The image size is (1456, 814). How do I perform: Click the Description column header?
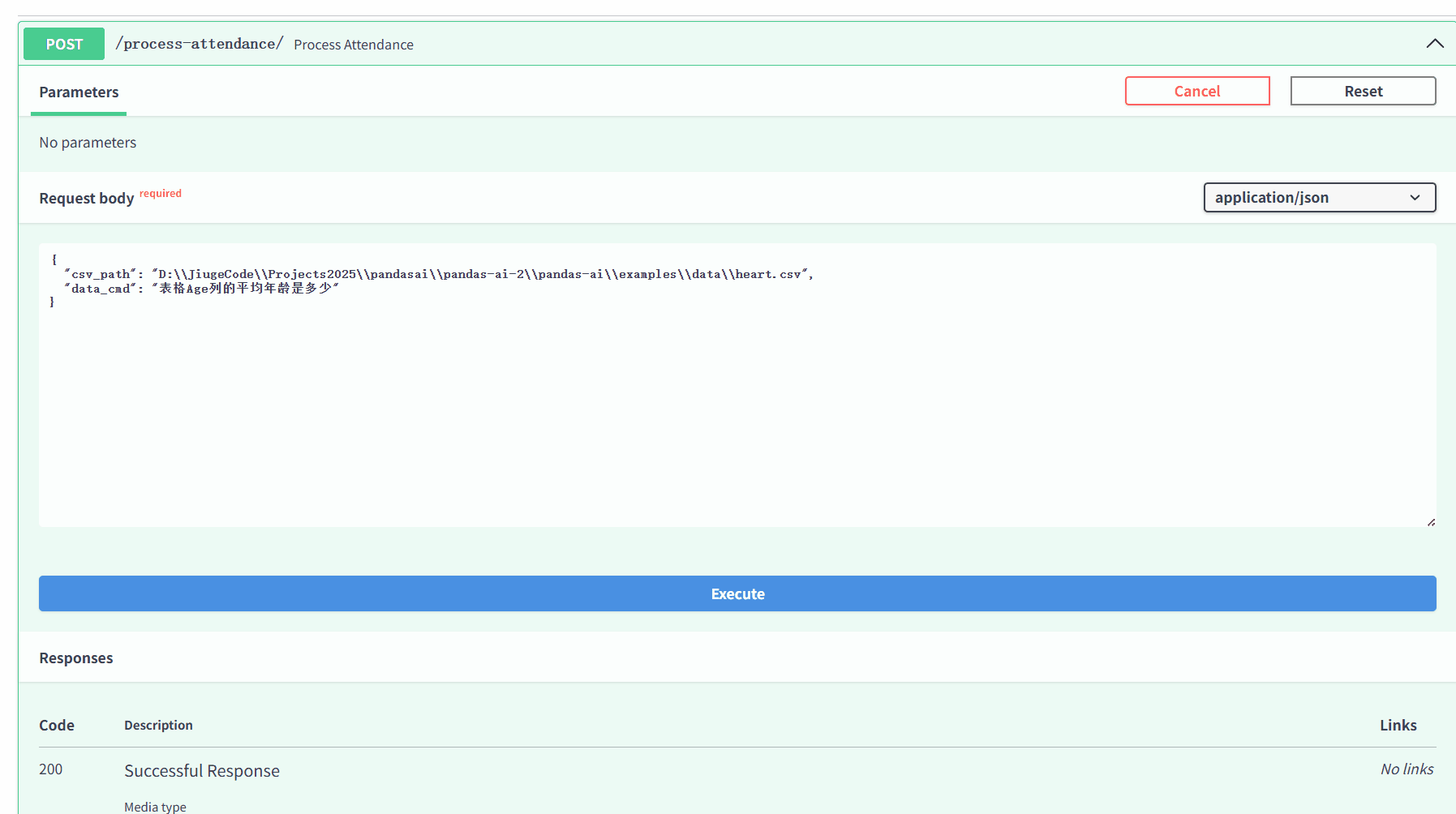pos(158,725)
